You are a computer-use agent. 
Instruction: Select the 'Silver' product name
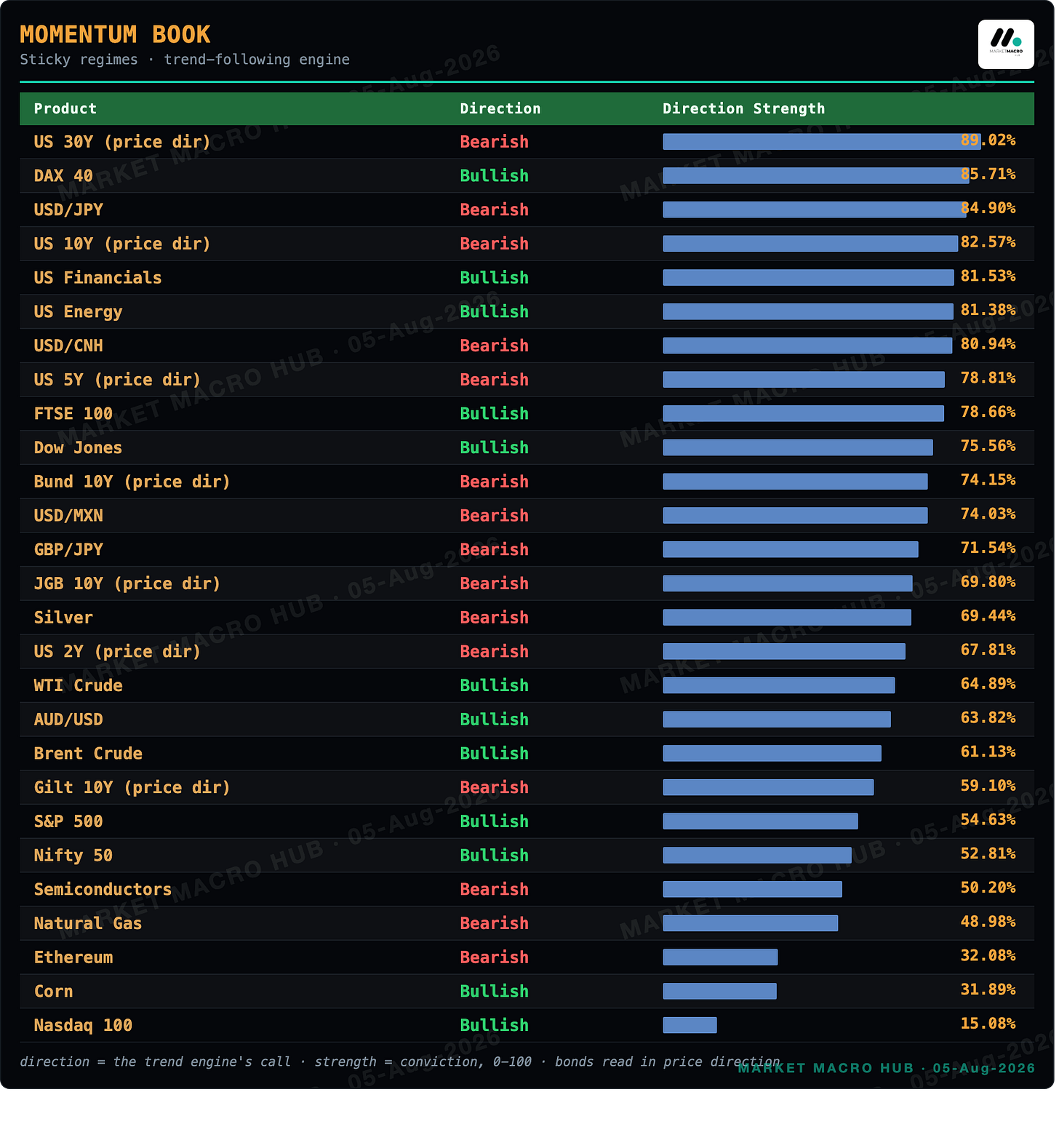coord(63,618)
